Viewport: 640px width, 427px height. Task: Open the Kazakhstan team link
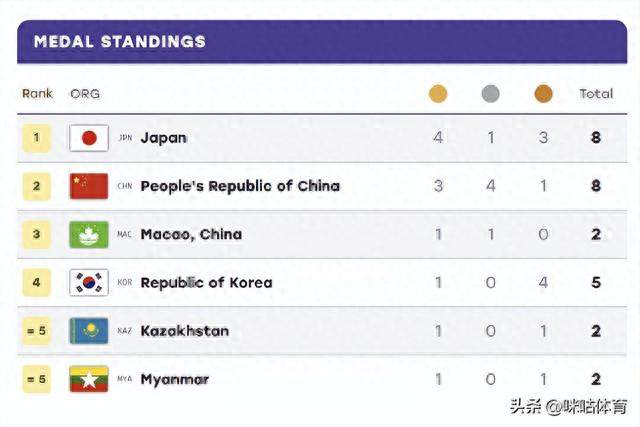[x=184, y=331]
